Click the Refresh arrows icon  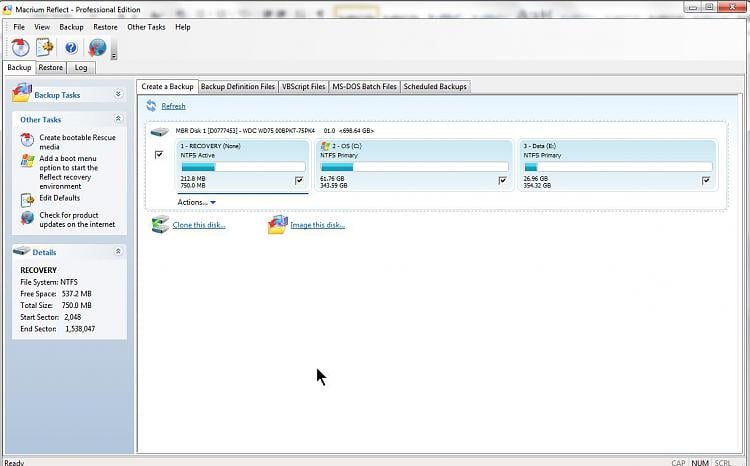pyautogui.click(x=151, y=106)
